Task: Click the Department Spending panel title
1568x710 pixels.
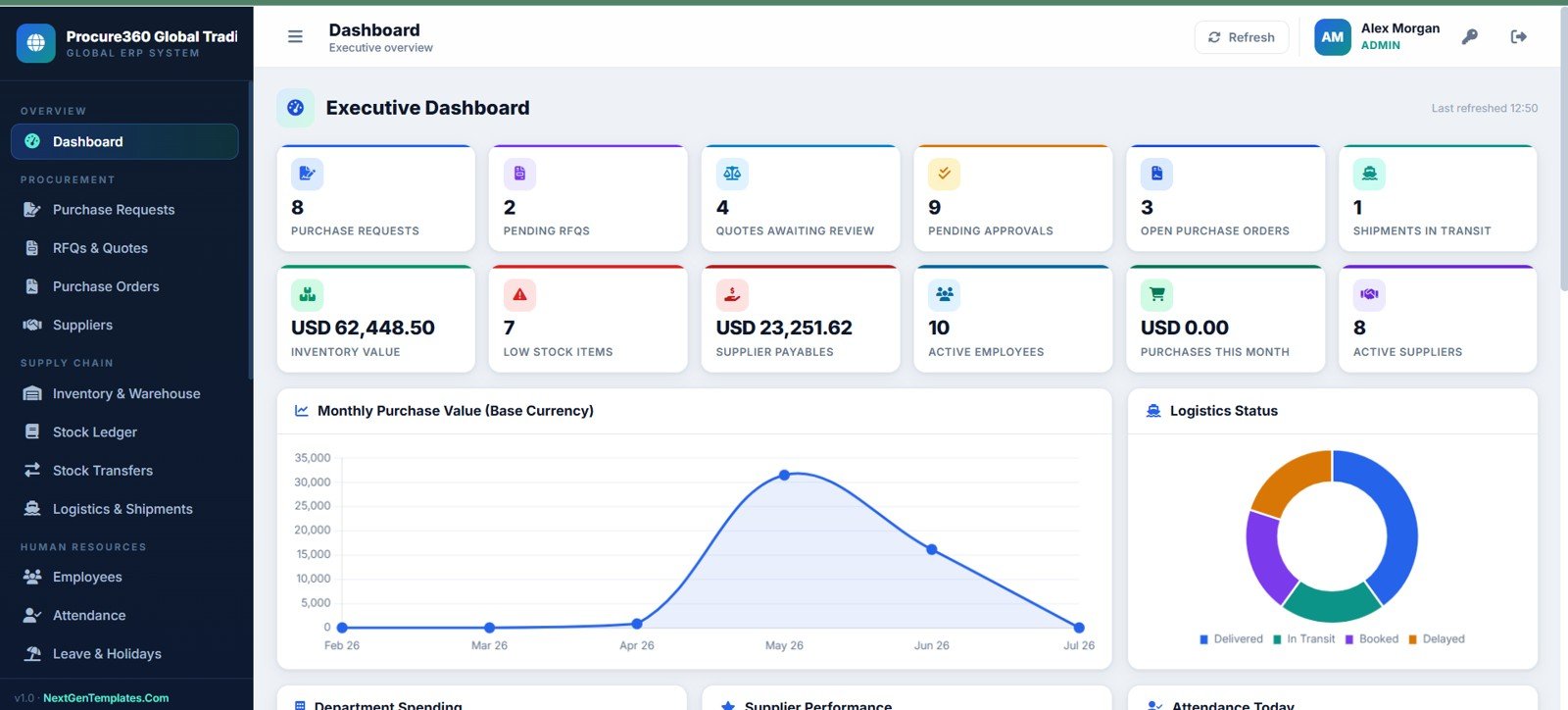Action: pyautogui.click(x=388, y=705)
